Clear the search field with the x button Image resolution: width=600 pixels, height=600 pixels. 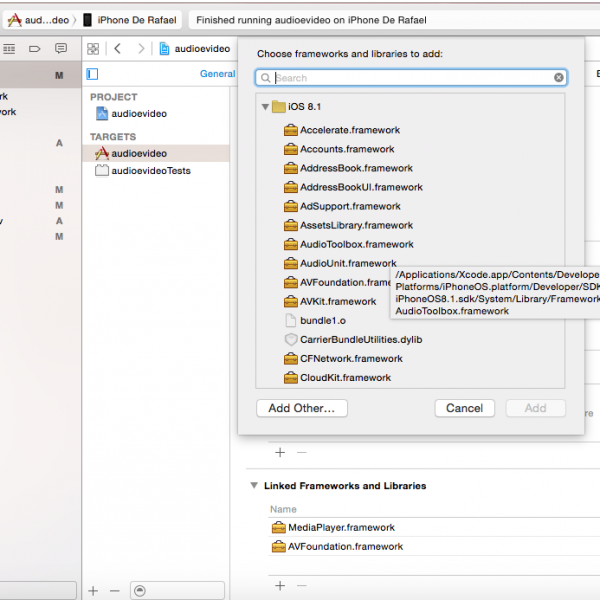(558, 78)
